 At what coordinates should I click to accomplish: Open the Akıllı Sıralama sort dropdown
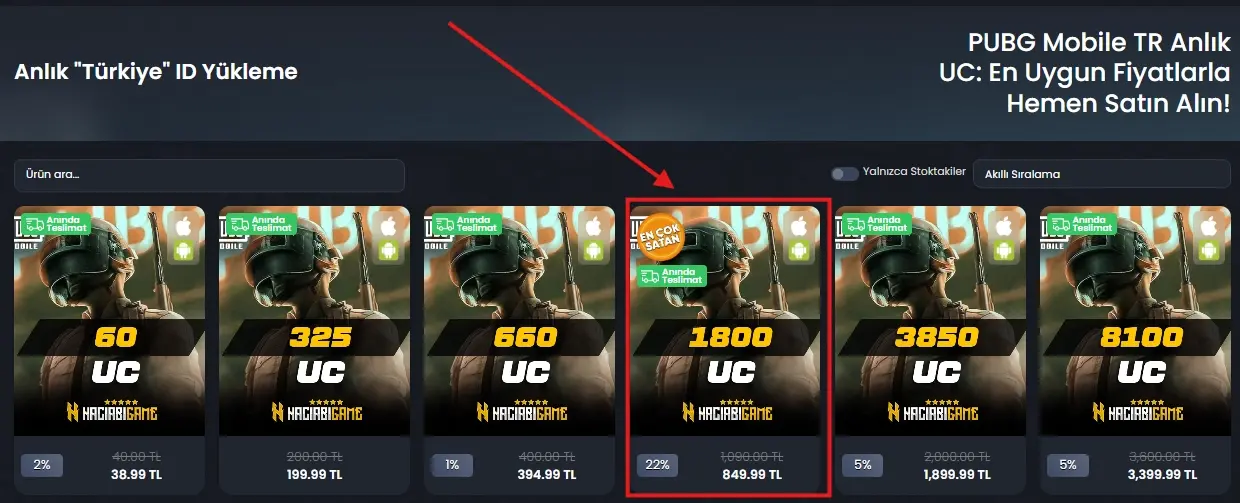(x=1101, y=174)
